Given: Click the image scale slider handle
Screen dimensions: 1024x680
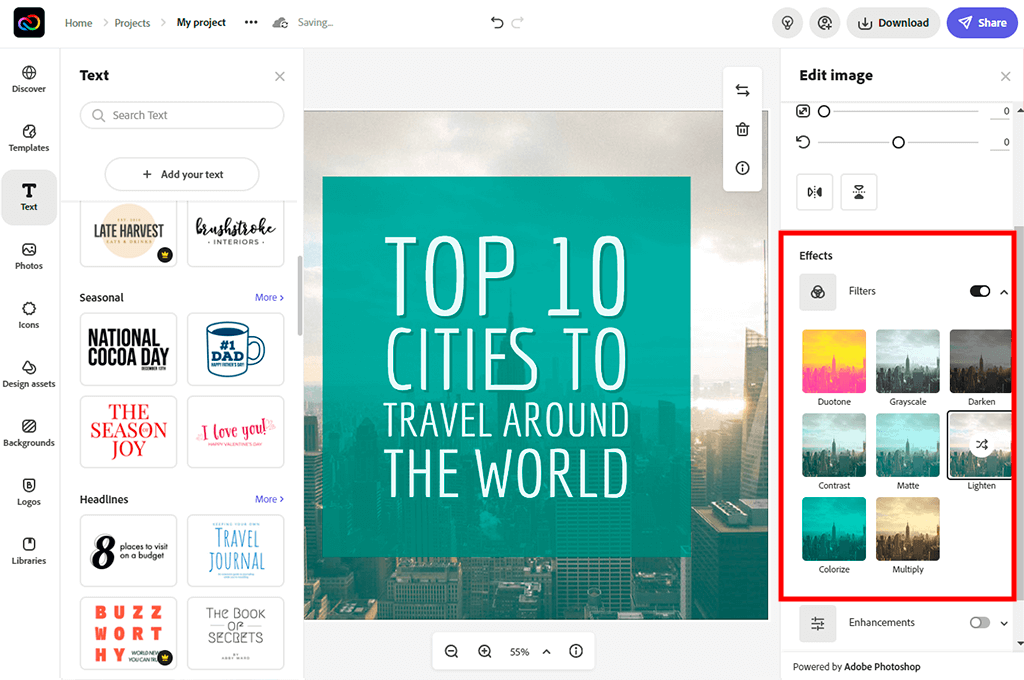Looking at the screenshot, I should pyautogui.click(x=824, y=111).
